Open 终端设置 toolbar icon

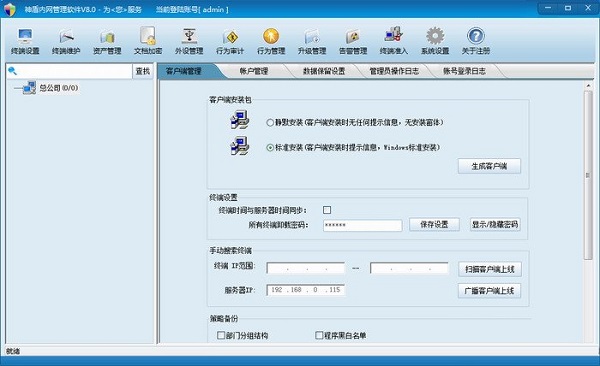25,41
